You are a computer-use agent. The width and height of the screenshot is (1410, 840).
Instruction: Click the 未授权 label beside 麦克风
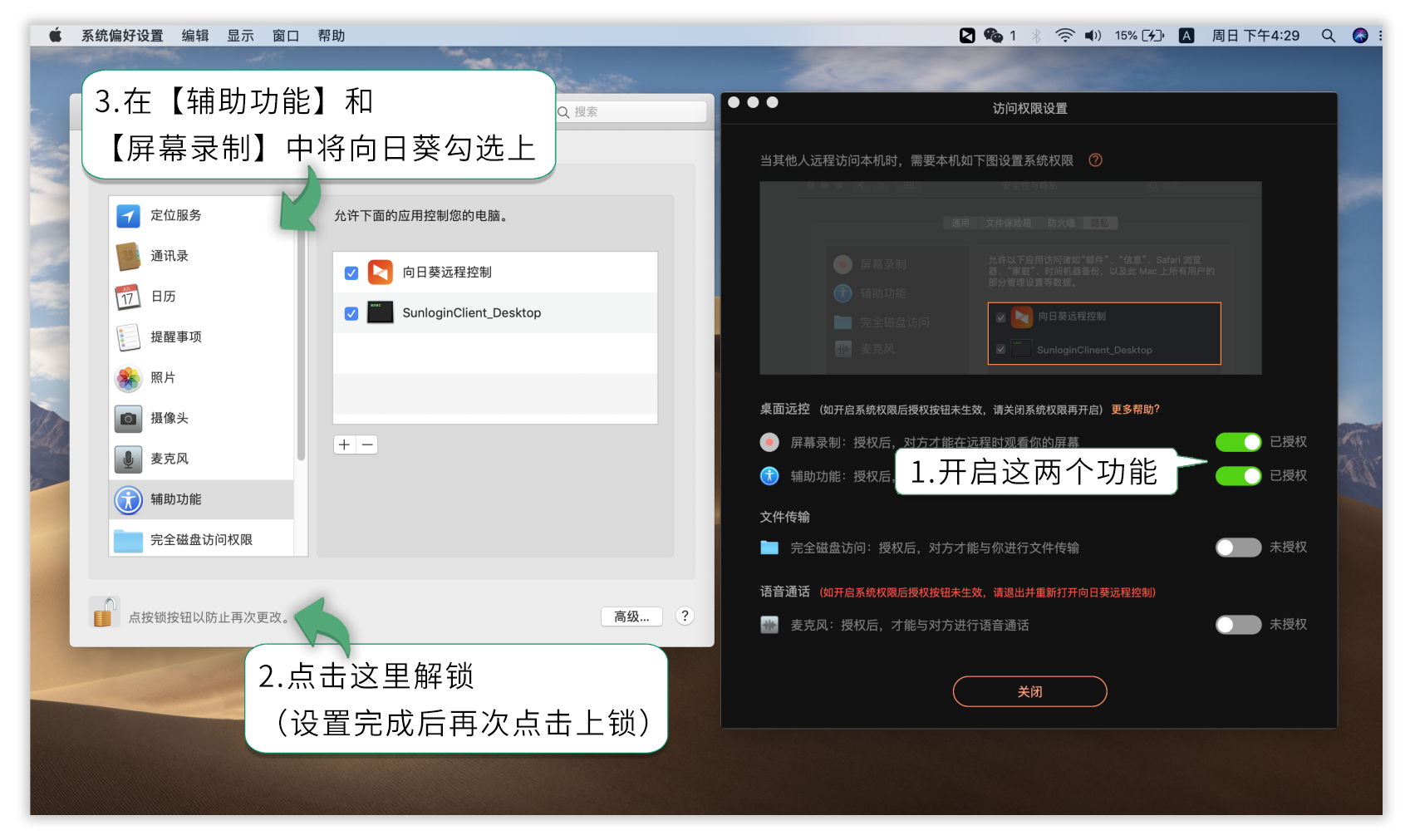point(1288,624)
